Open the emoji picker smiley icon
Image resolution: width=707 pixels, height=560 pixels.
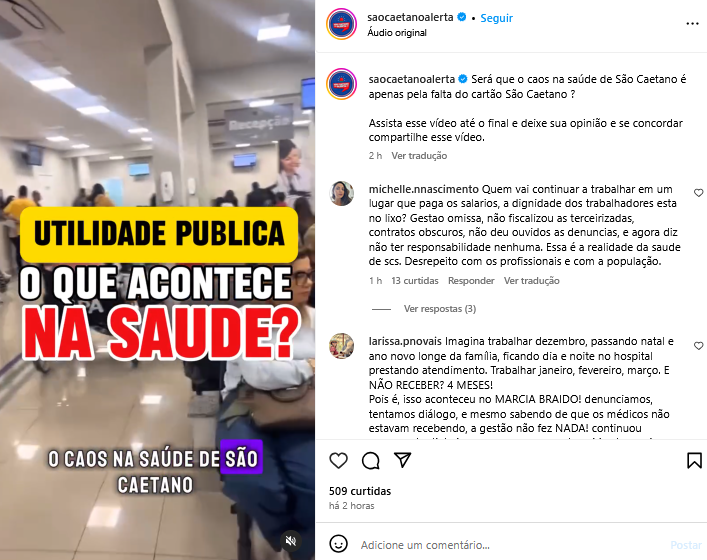[x=338, y=544]
